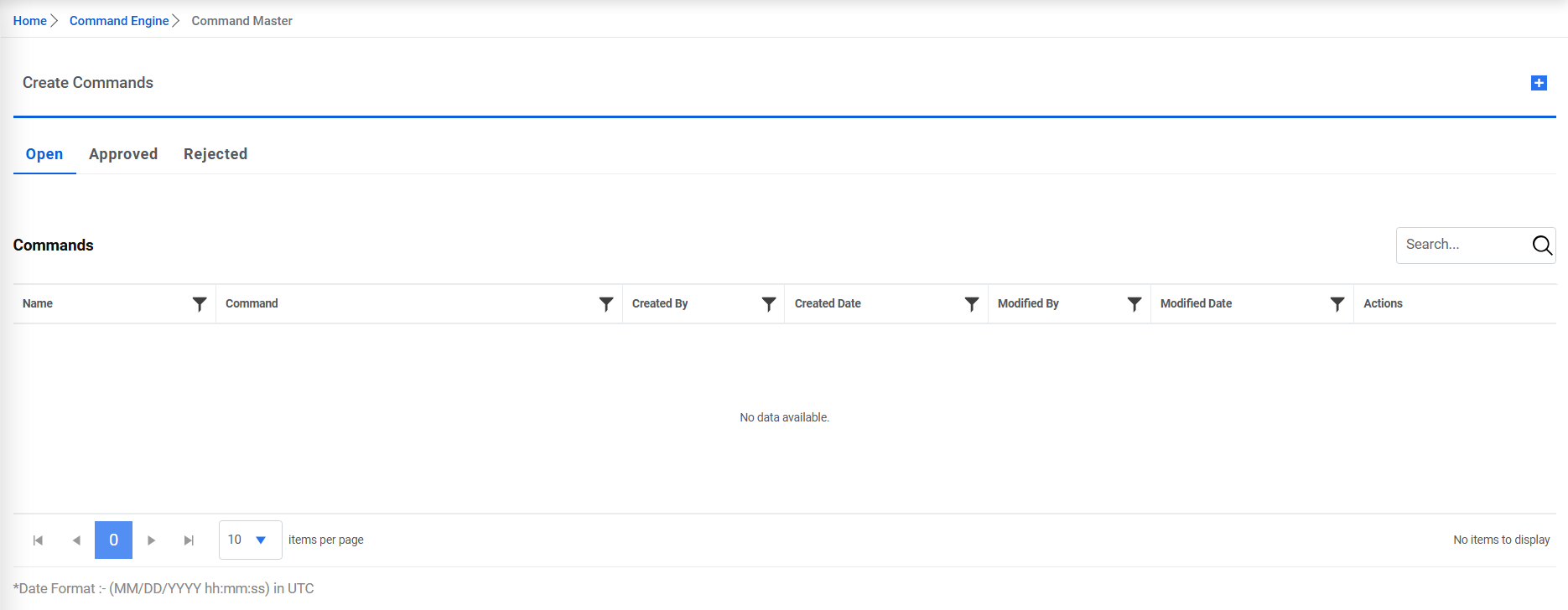The height and width of the screenshot is (610, 1568).
Task: Go to the last page
Action: [x=189, y=540]
